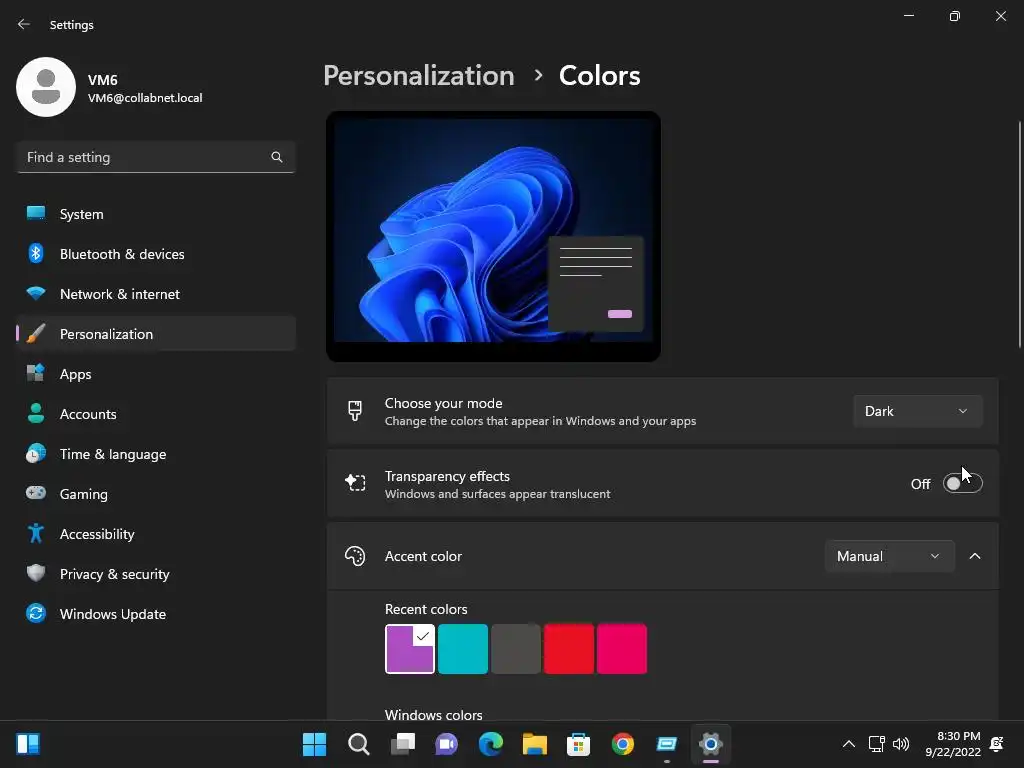
Task: Click the Time & language label
Action: tap(113, 454)
